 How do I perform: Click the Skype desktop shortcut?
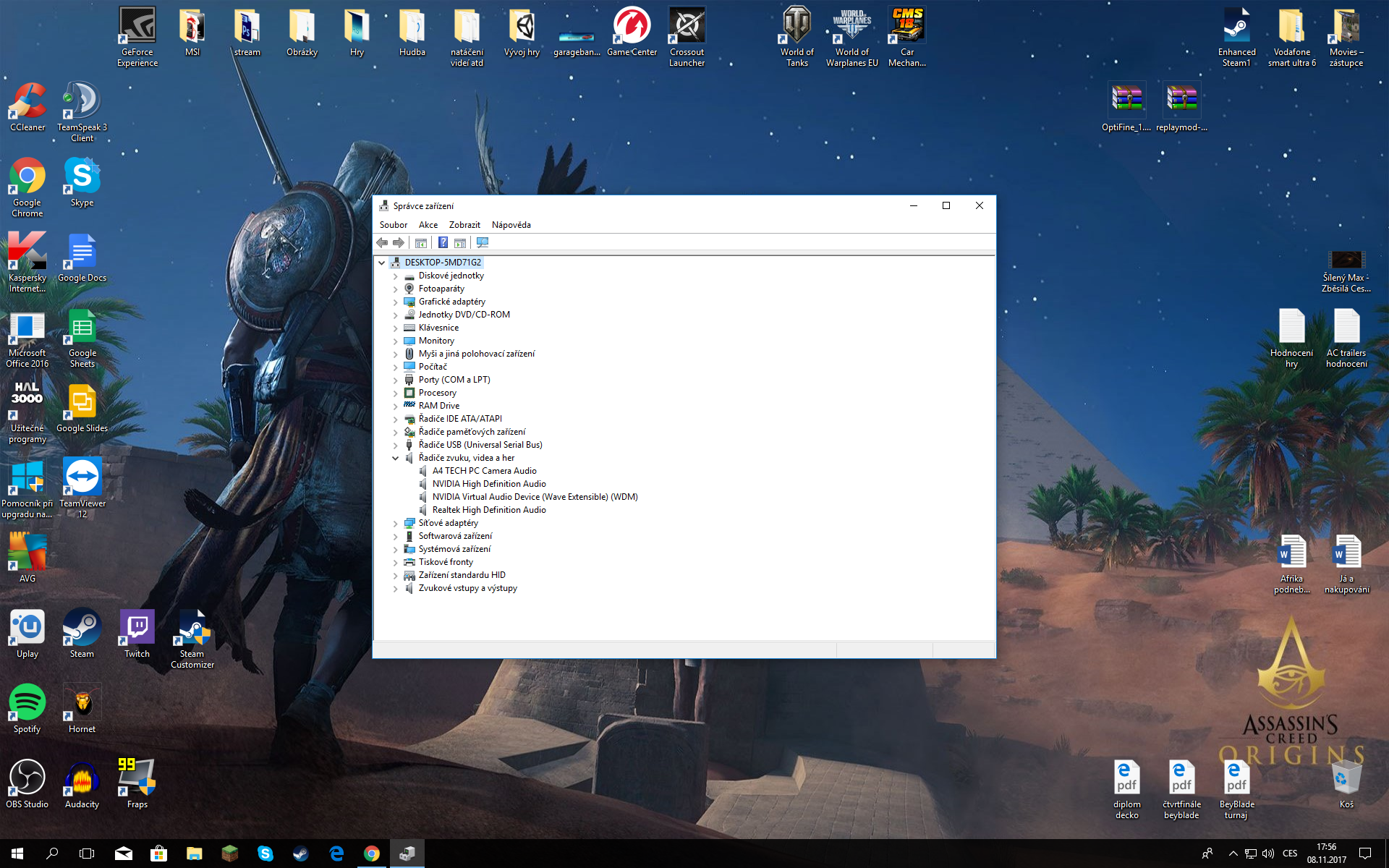pos(82,182)
